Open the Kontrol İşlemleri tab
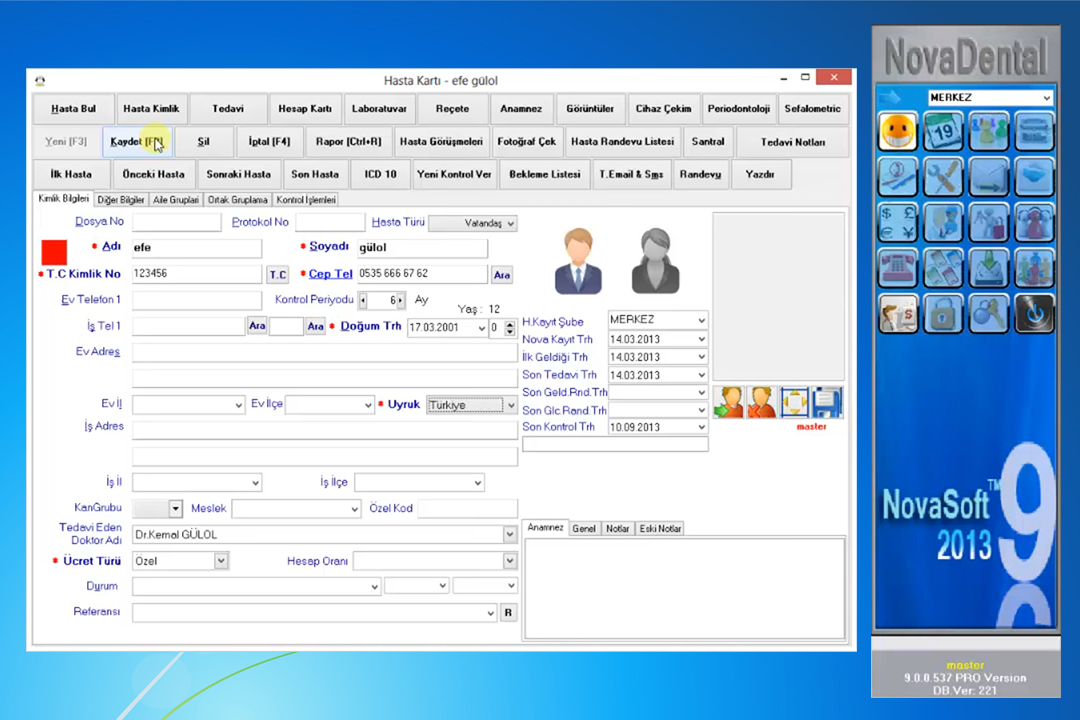The height and width of the screenshot is (720, 1080). (x=306, y=200)
